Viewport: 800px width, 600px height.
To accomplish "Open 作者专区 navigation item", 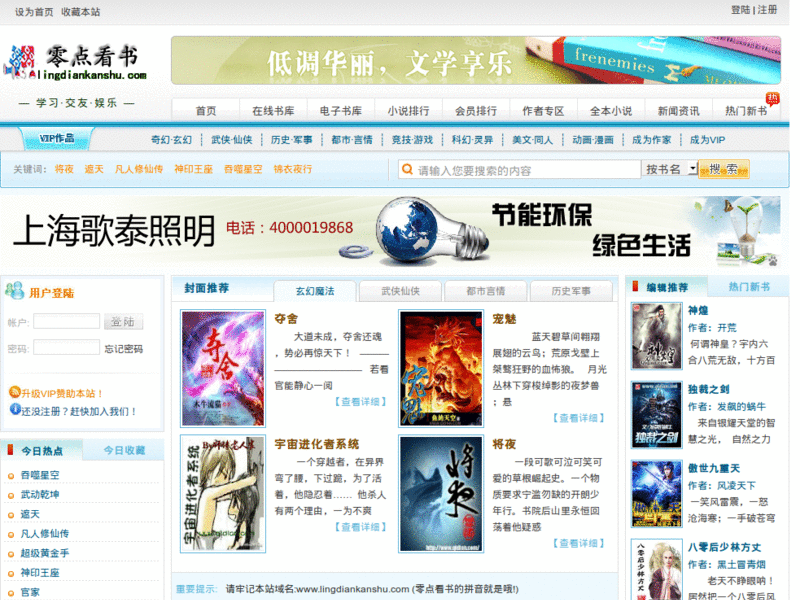I will (543, 111).
